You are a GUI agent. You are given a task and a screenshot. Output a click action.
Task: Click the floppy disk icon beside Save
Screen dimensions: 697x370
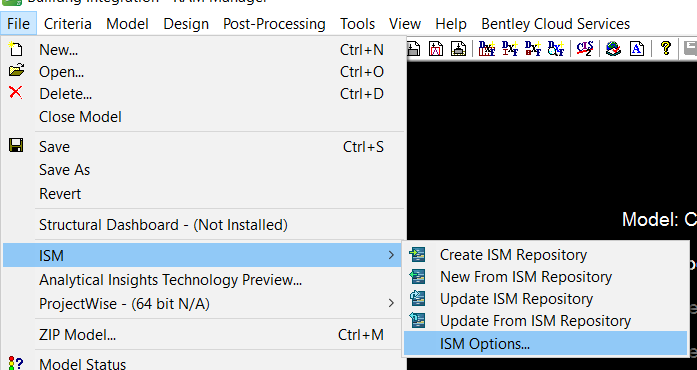tap(16, 145)
